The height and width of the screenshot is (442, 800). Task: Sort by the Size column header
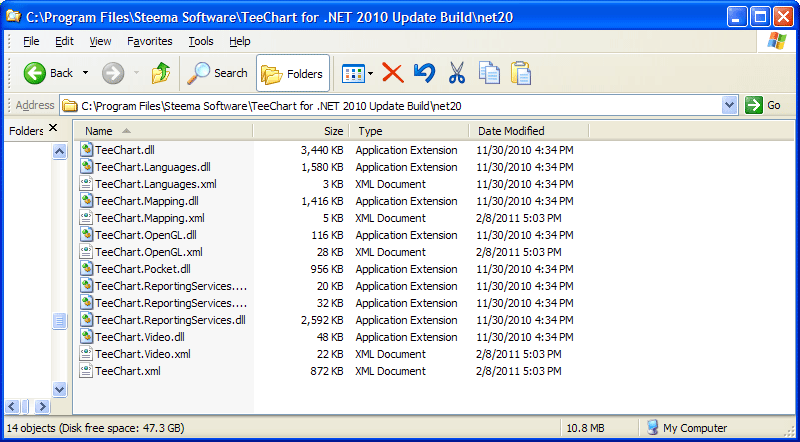click(x=301, y=131)
